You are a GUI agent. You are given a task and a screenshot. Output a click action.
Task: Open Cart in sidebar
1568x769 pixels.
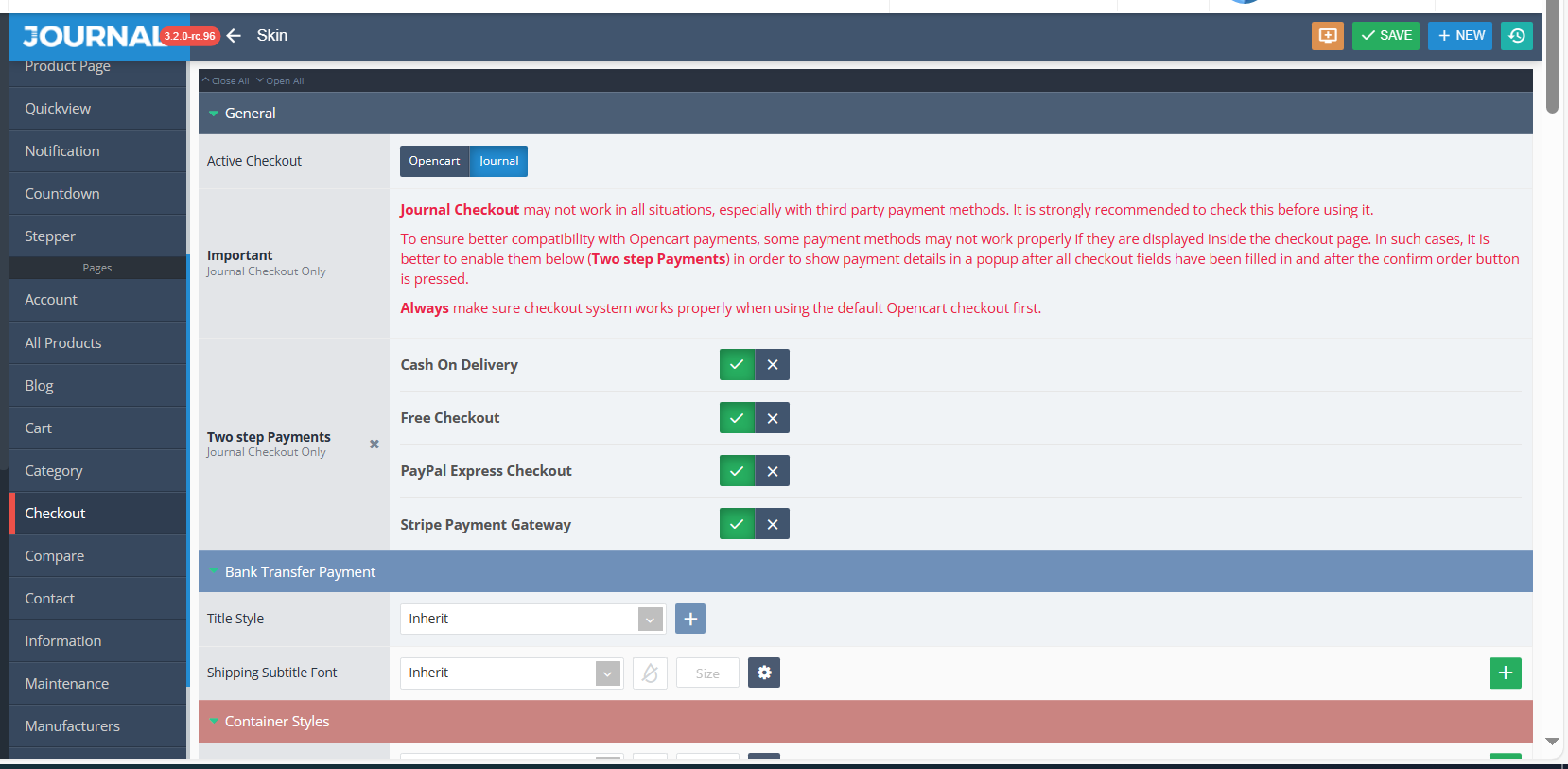(97, 428)
